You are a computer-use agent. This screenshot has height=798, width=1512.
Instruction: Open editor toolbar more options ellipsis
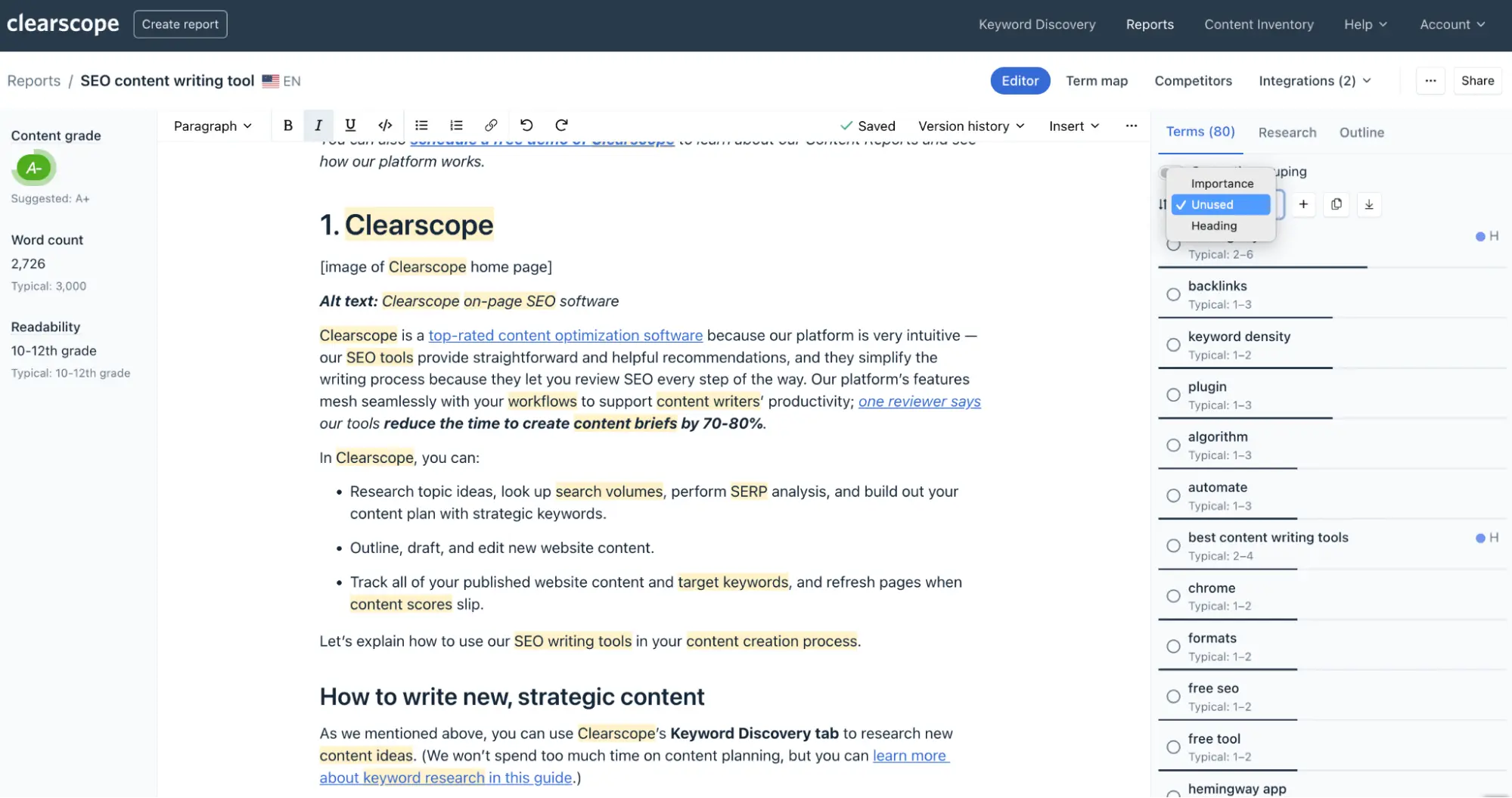pyautogui.click(x=1131, y=126)
